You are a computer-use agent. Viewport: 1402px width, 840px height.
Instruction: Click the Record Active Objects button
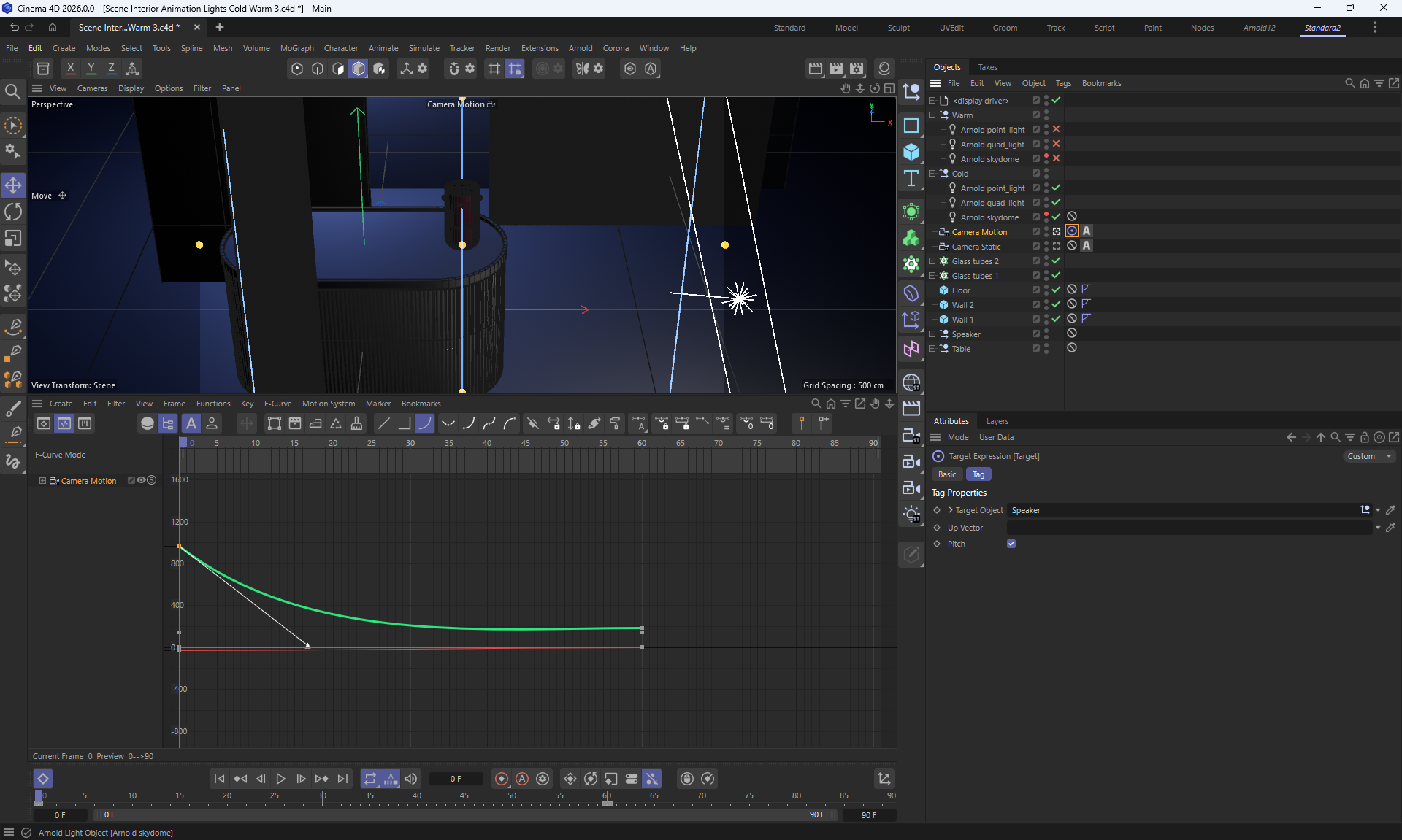click(x=502, y=779)
